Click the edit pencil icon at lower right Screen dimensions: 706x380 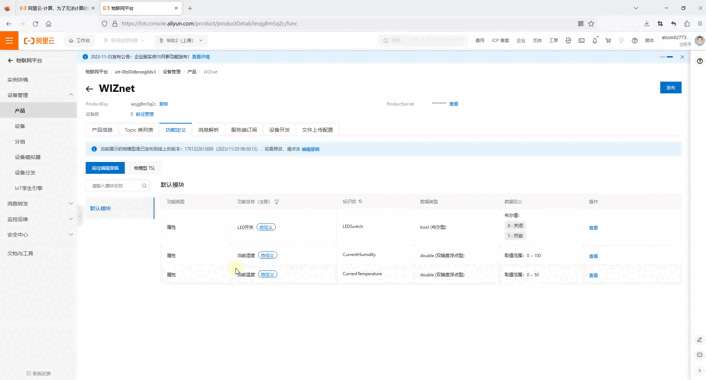coord(699,340)
